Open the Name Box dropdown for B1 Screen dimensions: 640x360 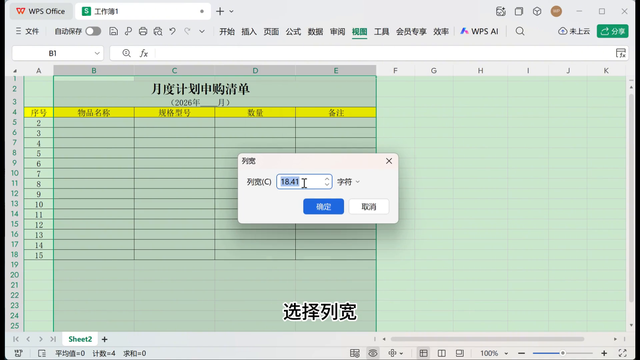coord(97,53)
